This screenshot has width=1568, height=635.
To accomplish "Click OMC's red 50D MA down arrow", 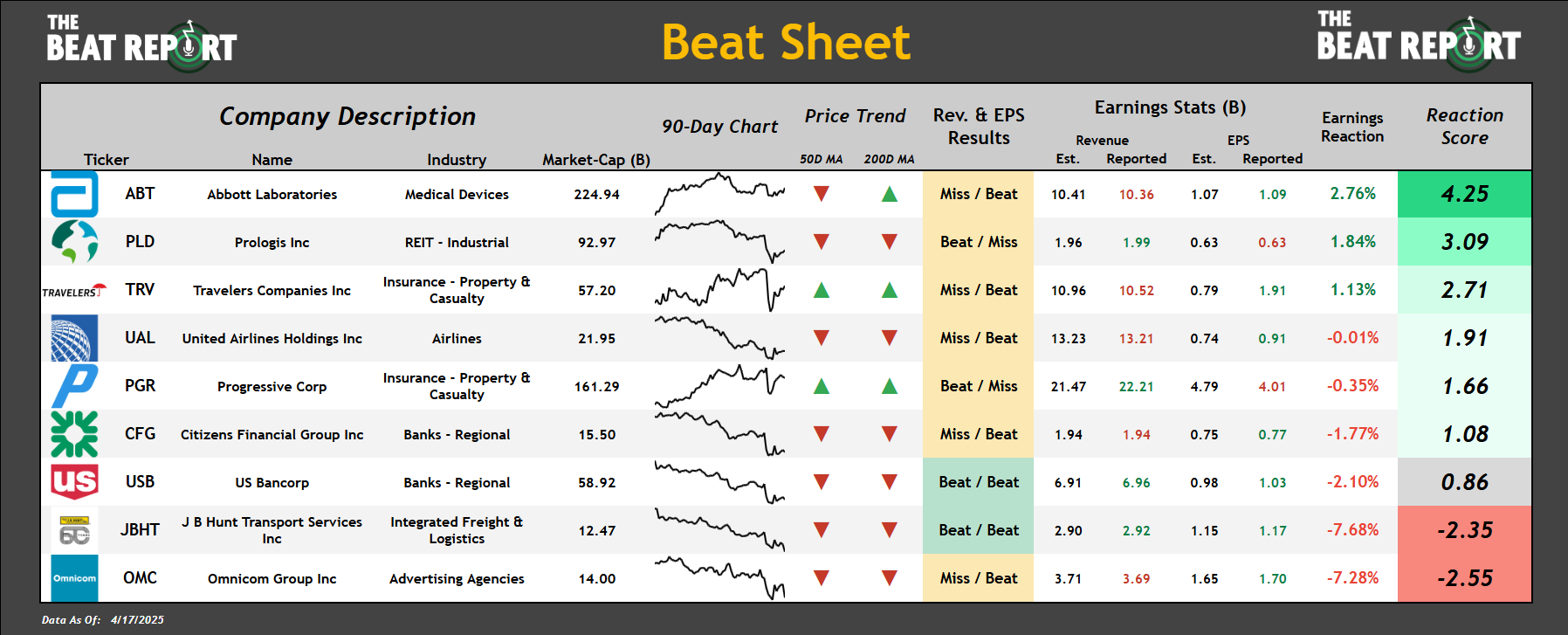I will 821,577.
